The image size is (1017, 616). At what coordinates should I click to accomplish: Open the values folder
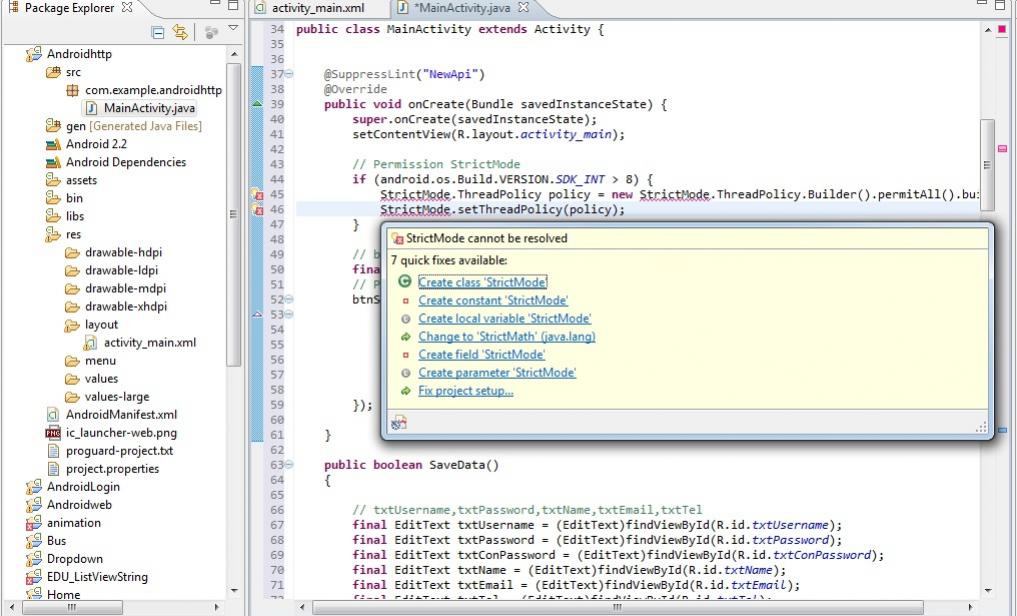pos(101,379)
